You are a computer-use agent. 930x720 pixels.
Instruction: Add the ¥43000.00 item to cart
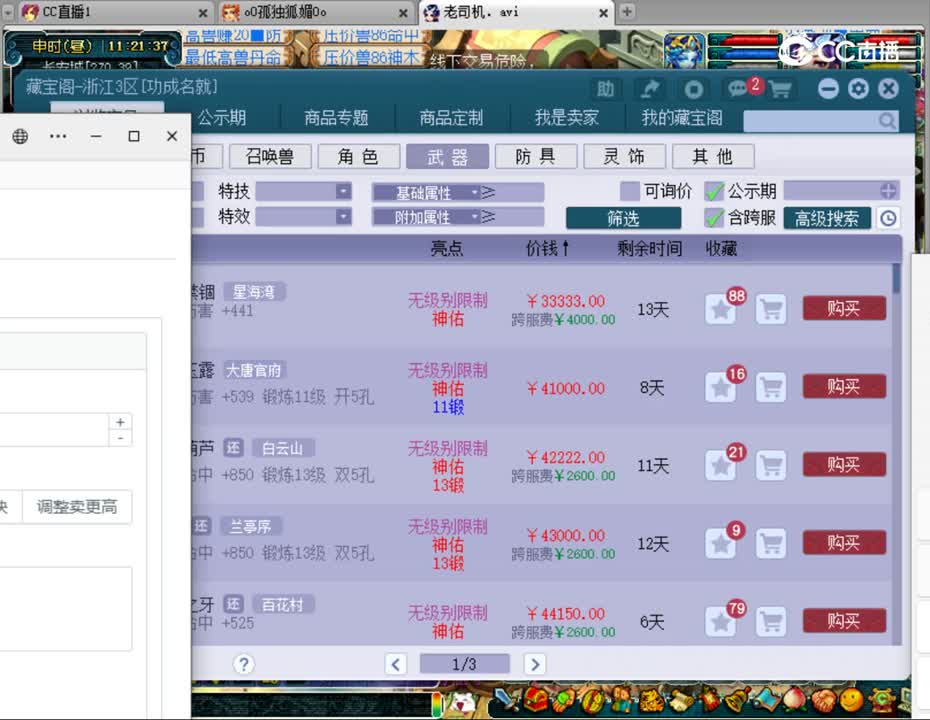click(771, 543)
